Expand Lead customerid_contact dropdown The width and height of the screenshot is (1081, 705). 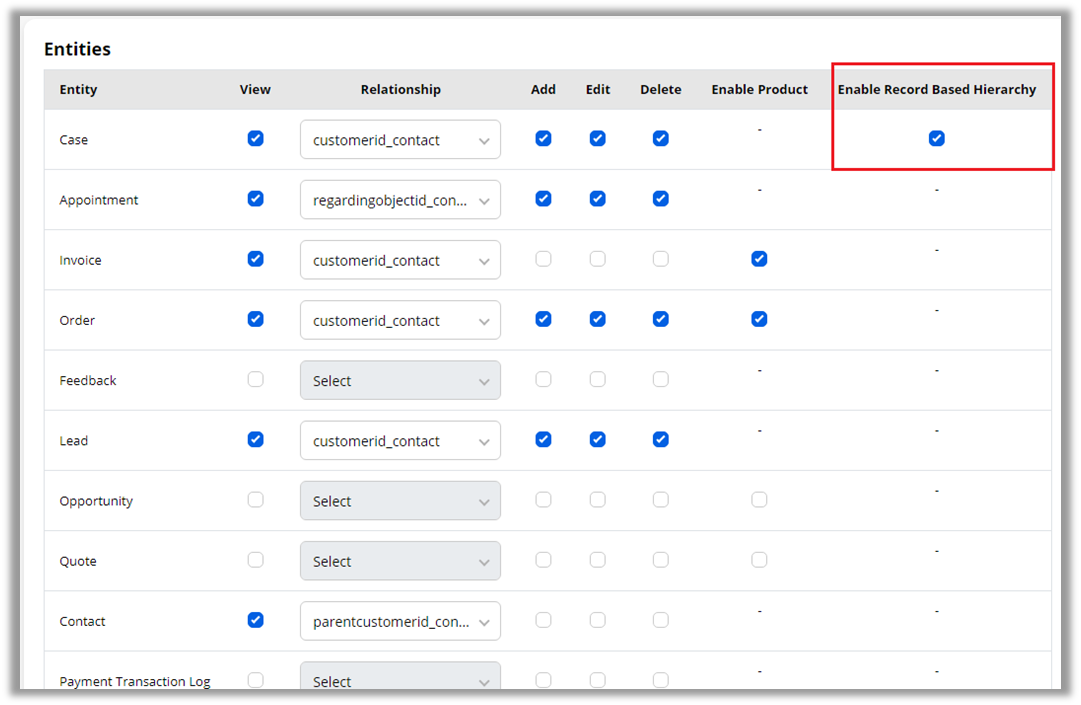pyautogui.click(x=400, y=441)
